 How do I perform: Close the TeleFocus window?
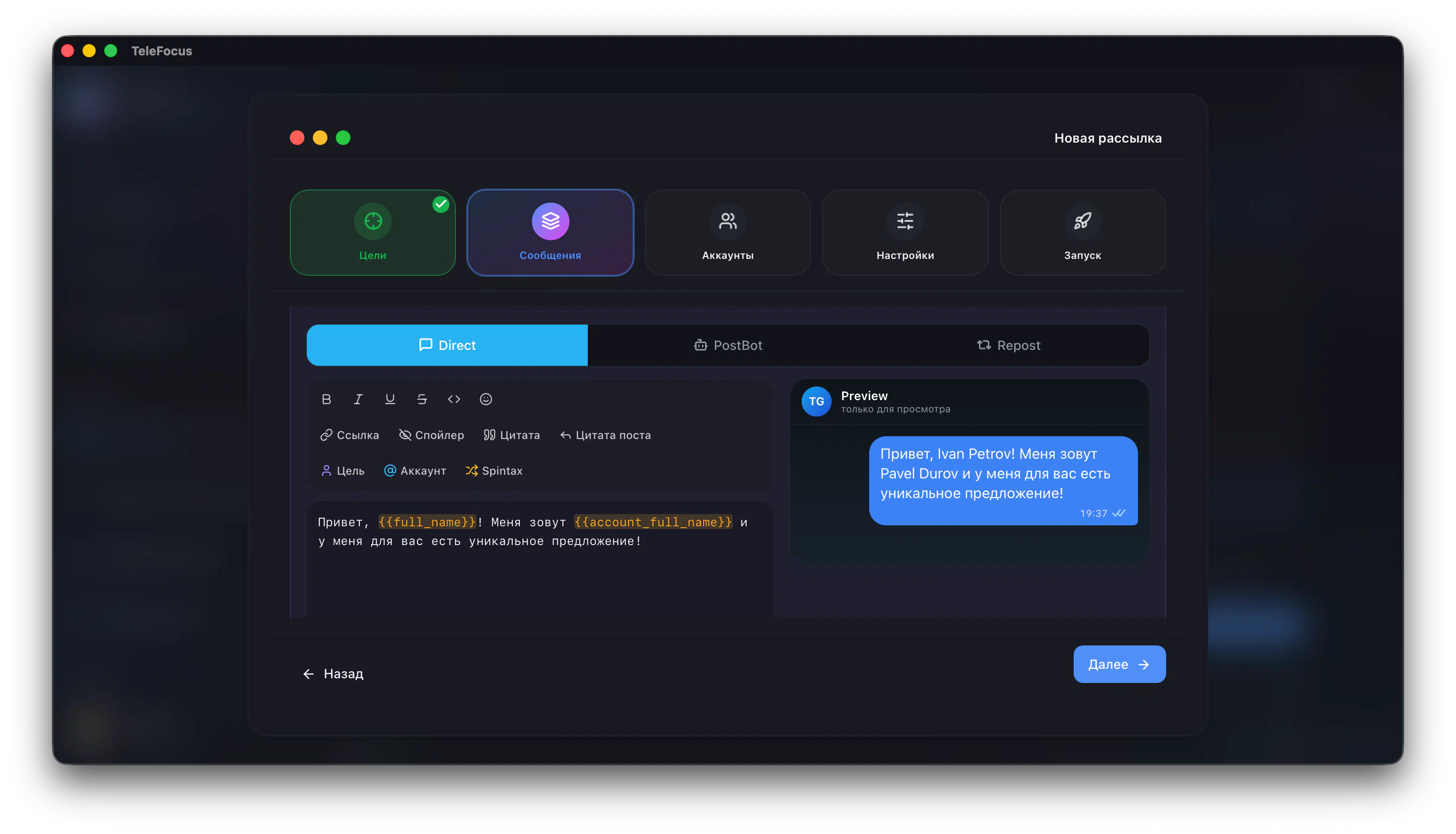coord(68,51)
